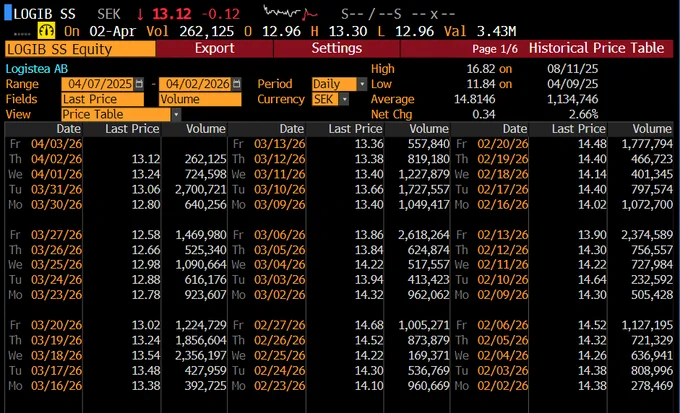
Task: Select the date 04/03/26 row
Action: (56, 144)
